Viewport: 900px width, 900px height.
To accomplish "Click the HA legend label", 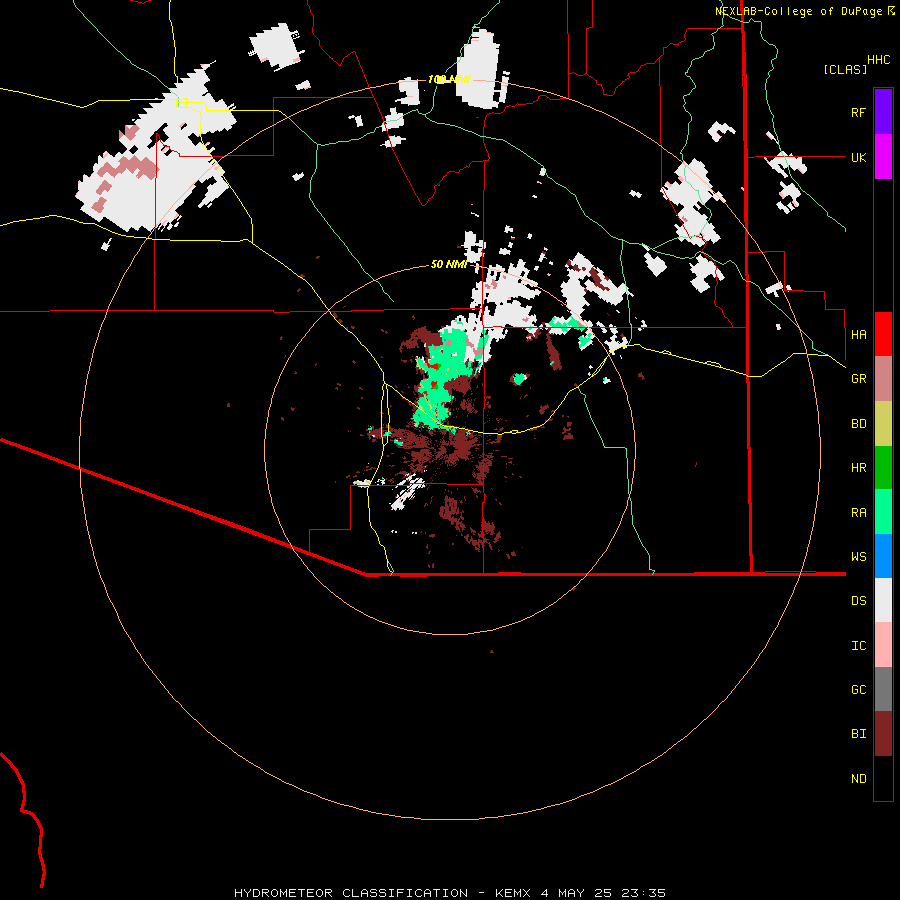I will pyautogui.click(x=858, y=335).
